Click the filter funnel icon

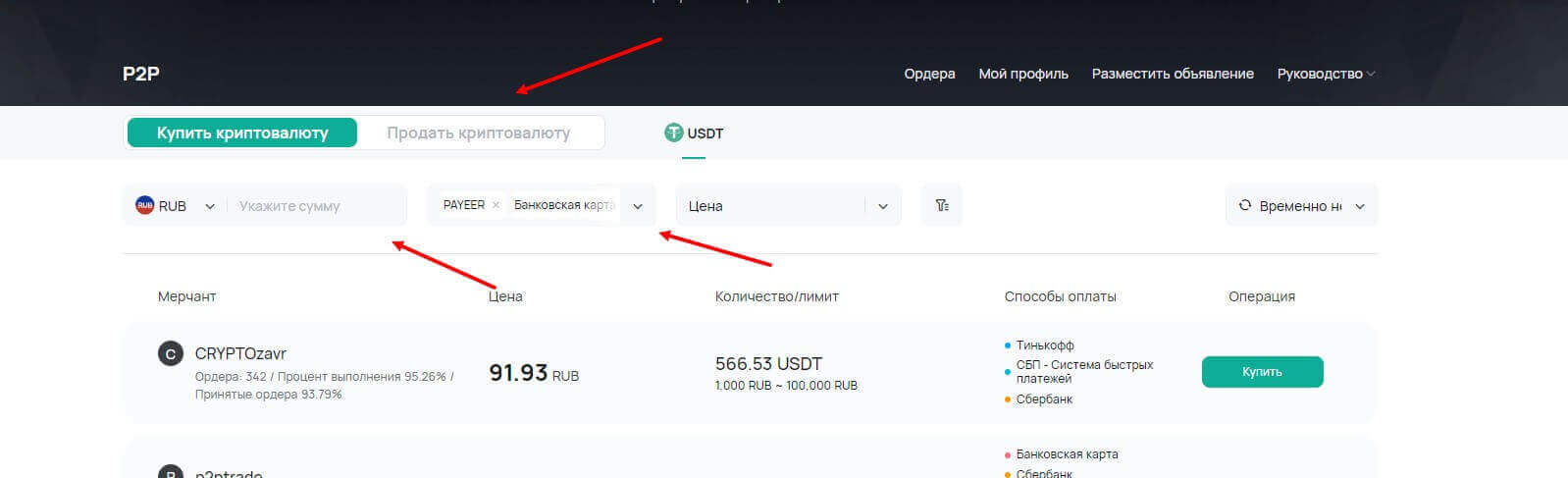click(942, 205)
